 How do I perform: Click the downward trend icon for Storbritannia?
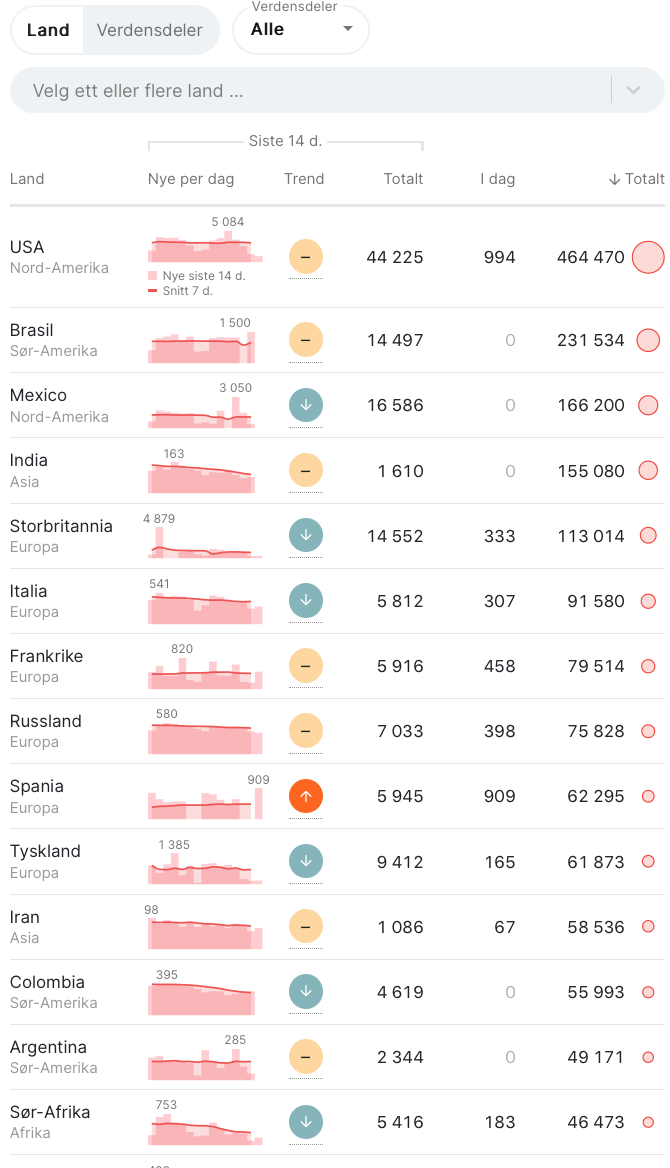[305, 536]
